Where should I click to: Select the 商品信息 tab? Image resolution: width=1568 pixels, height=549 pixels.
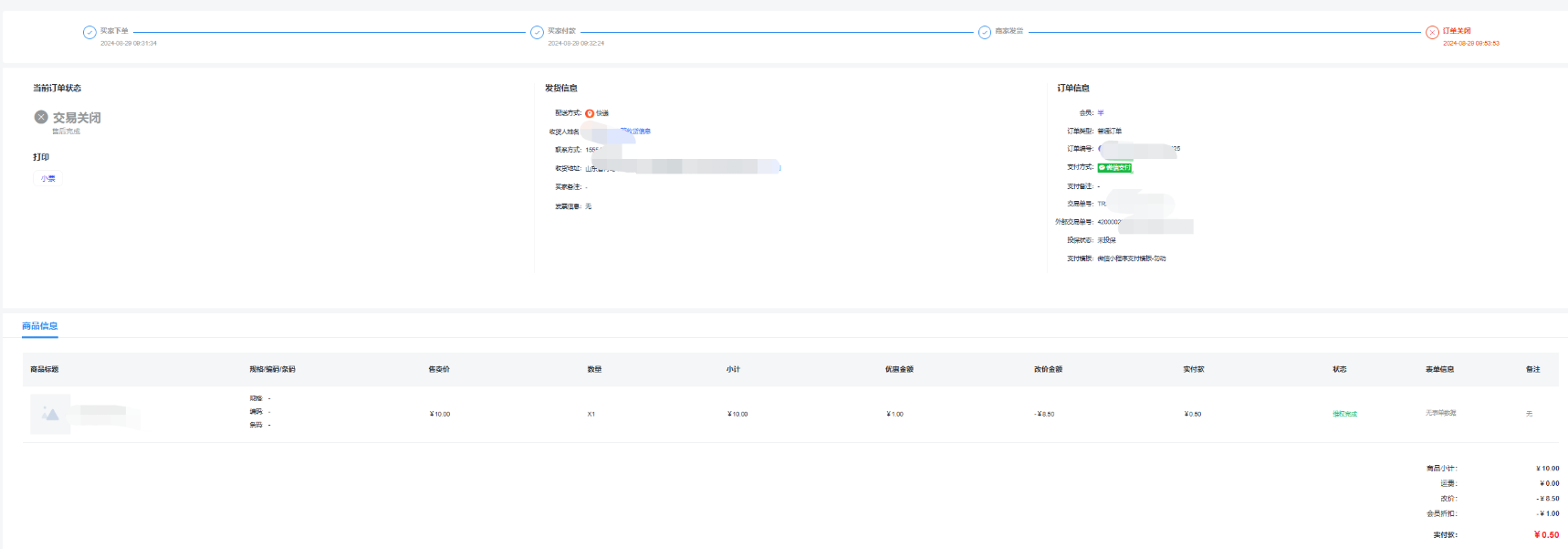click(x=40, y=326)
